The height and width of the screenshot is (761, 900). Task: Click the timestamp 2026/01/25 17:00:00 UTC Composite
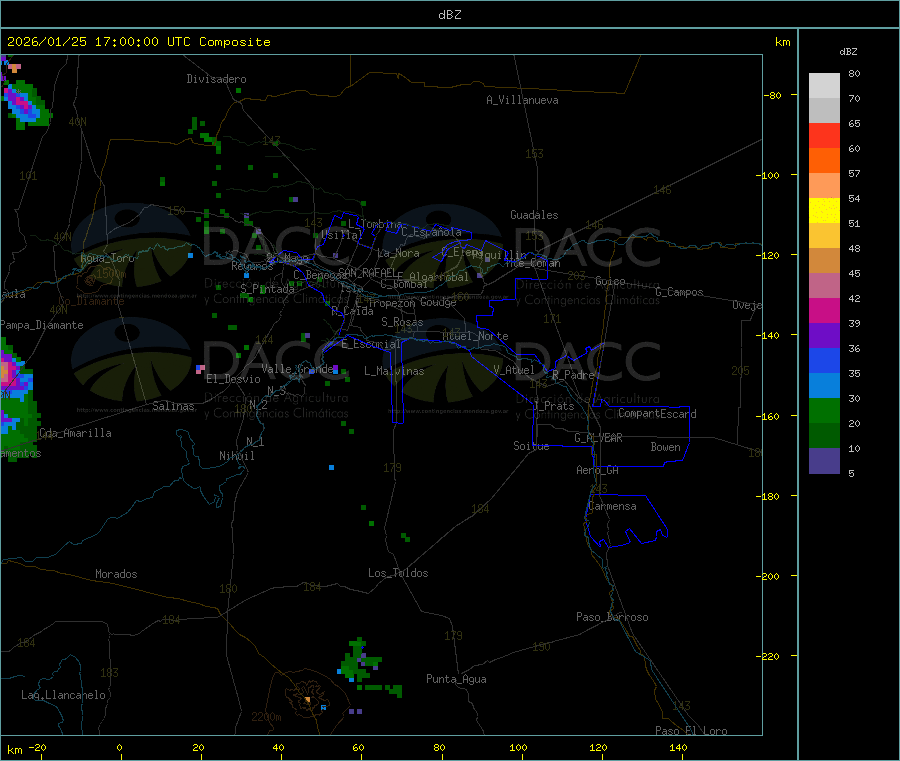(138, 42)
